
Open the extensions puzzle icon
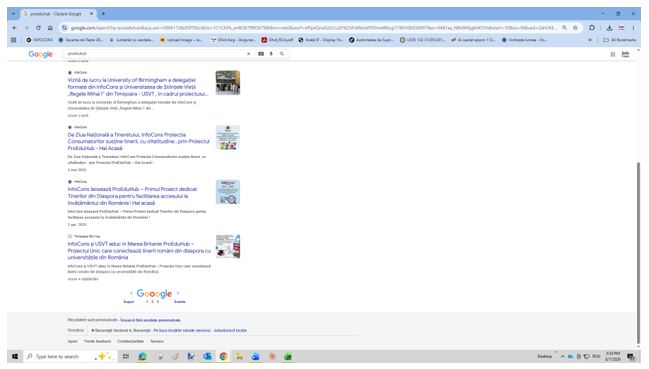[x=592, y=28]
